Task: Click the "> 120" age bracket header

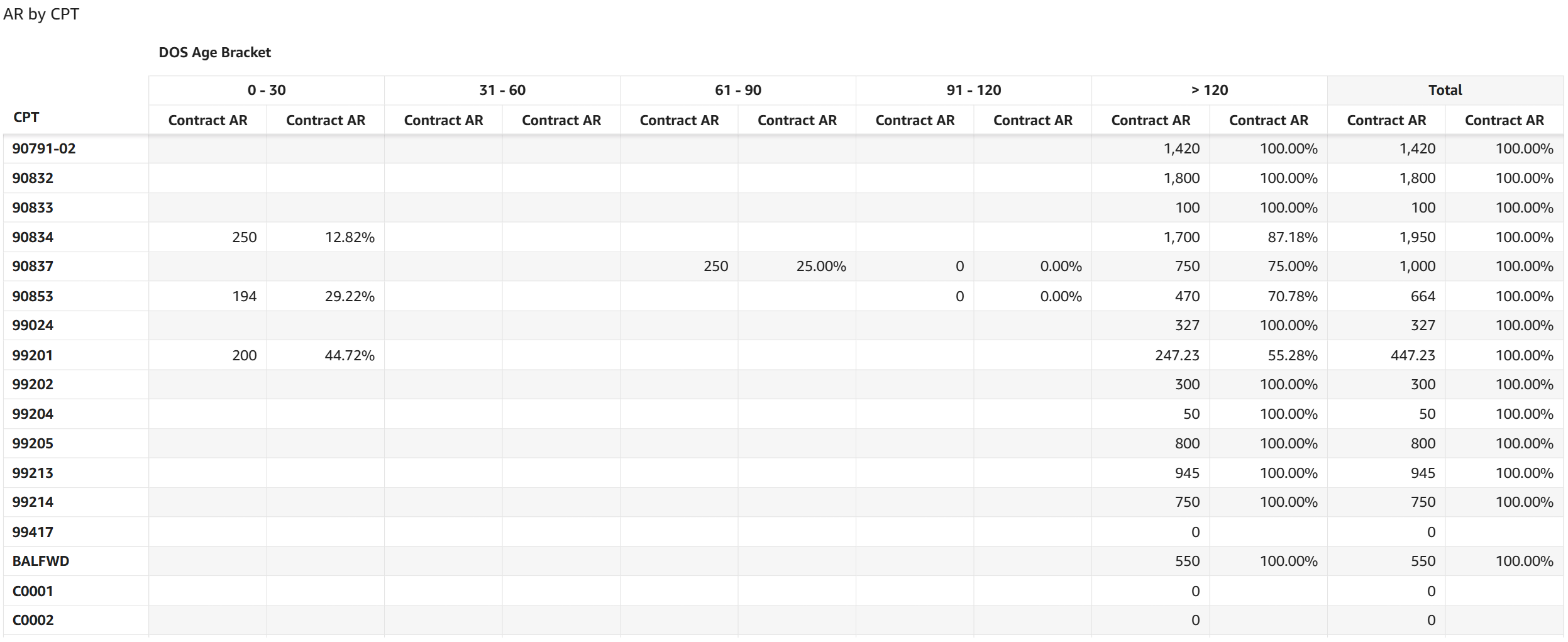Action: coord(1210,90)
